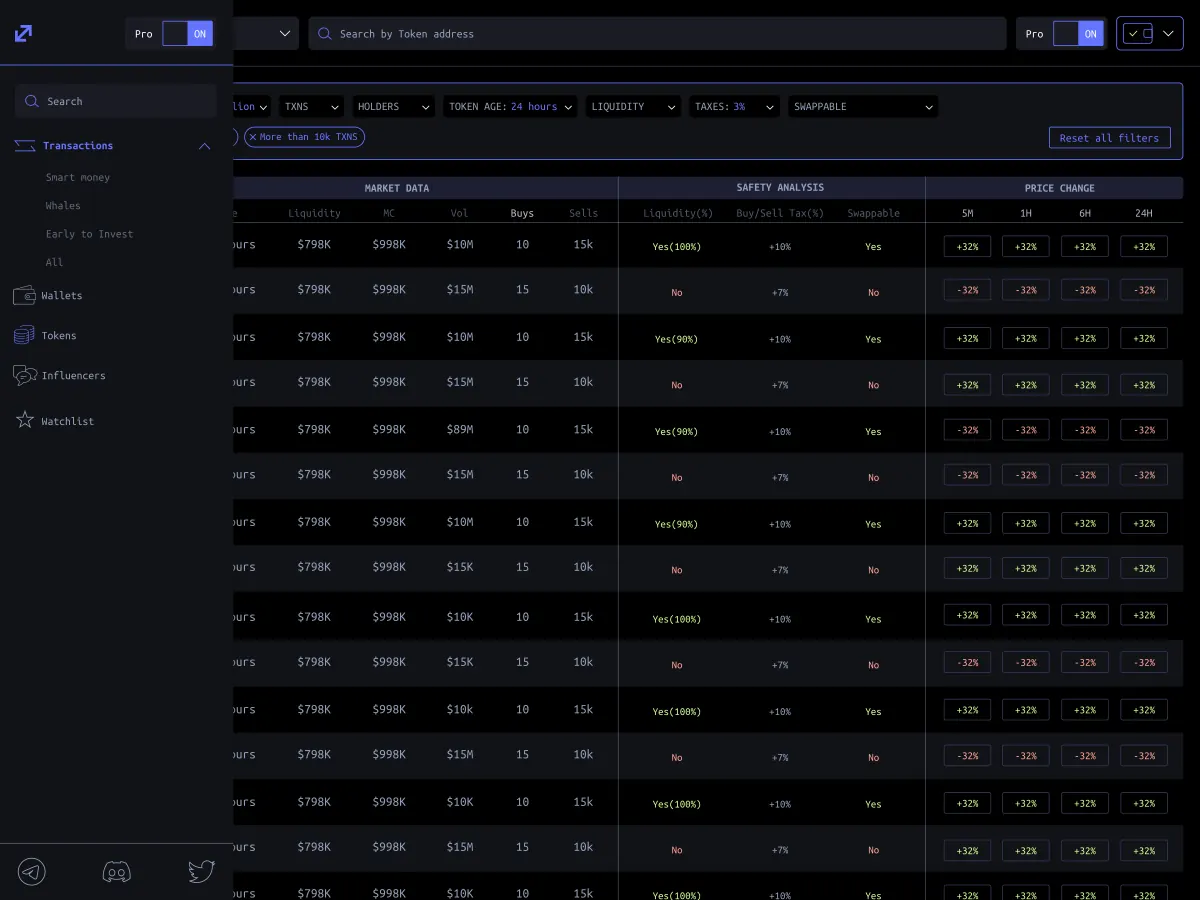Focus the sidebar Search field
This screenshot has height=900, width=1200.
(x=116, y=101)
